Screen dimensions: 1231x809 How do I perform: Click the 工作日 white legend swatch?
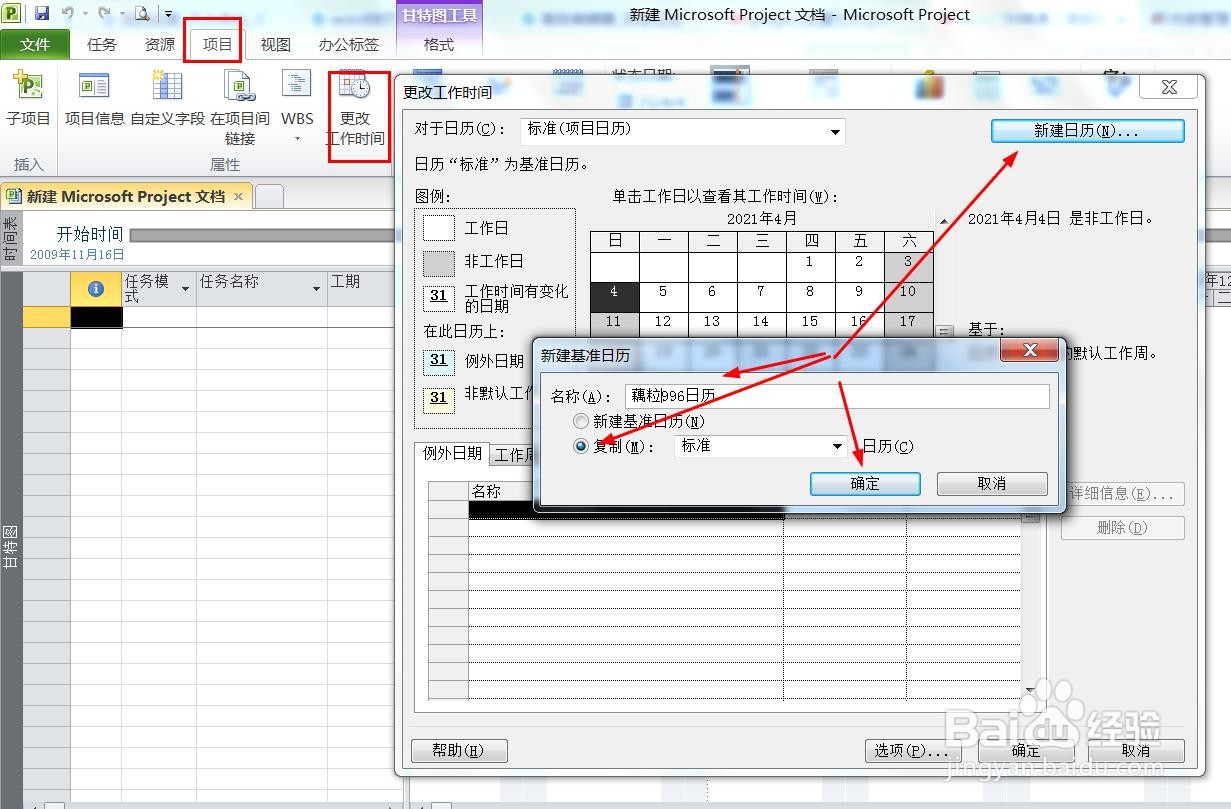tap(439, 228)
